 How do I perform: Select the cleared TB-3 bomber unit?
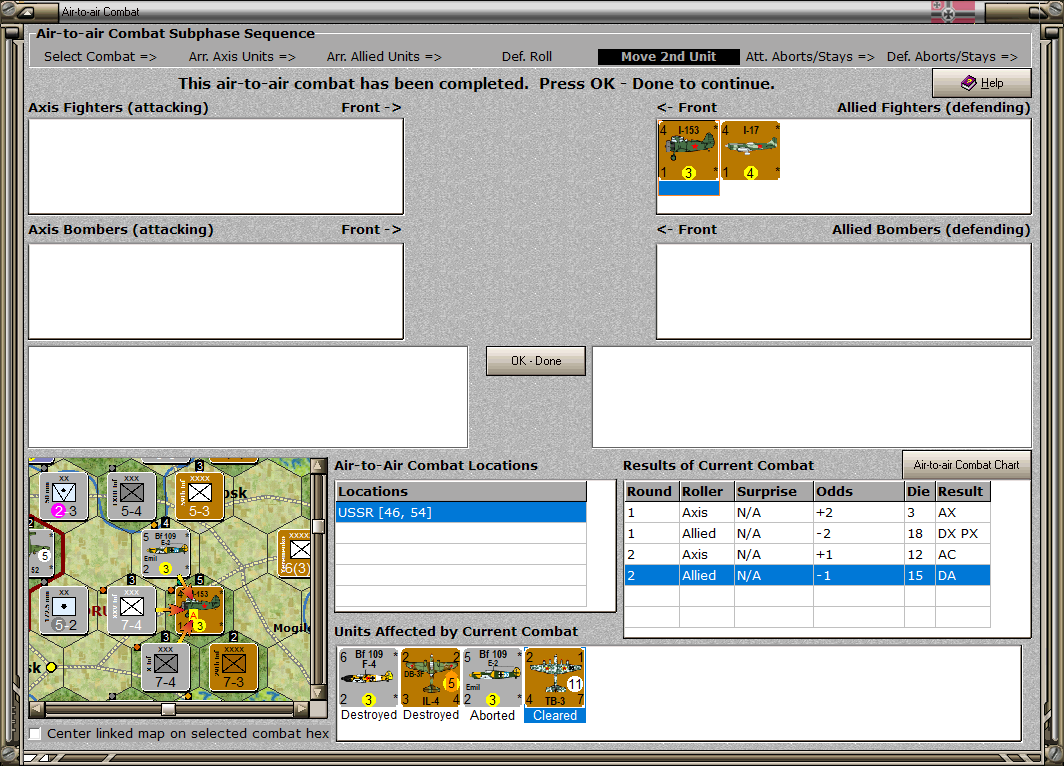554,677
